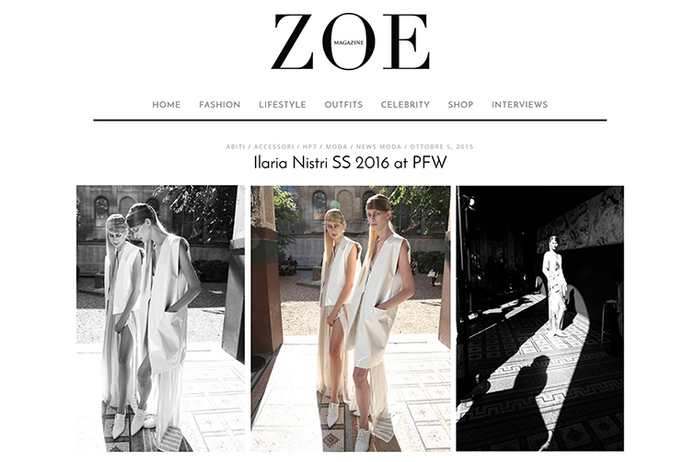Click the ZOE Magazine logo

pyautogui.click(x=350, y=42)
